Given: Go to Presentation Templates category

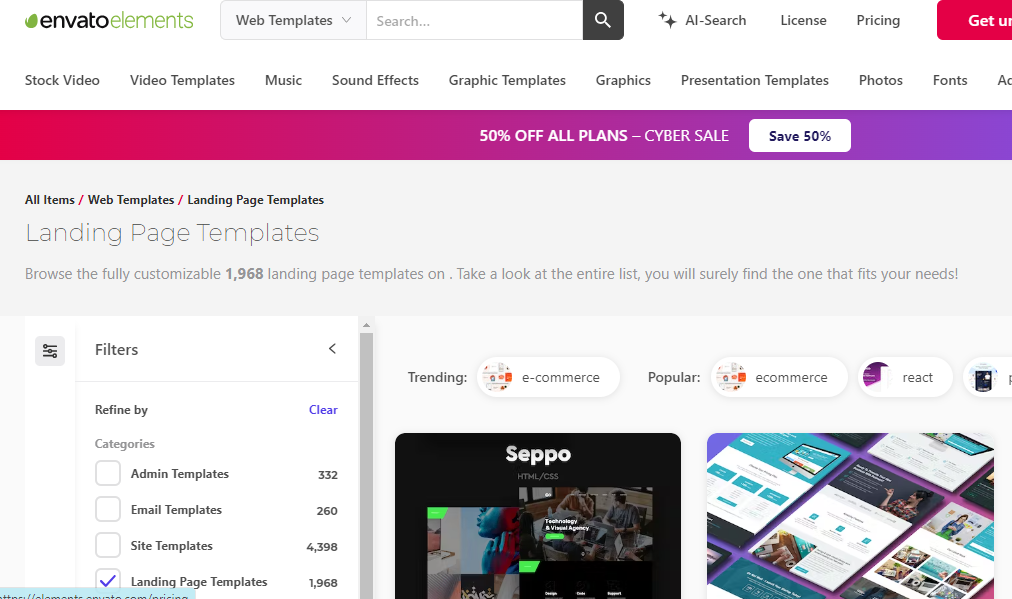Looking at the screenshot, I should pos(754,80).
